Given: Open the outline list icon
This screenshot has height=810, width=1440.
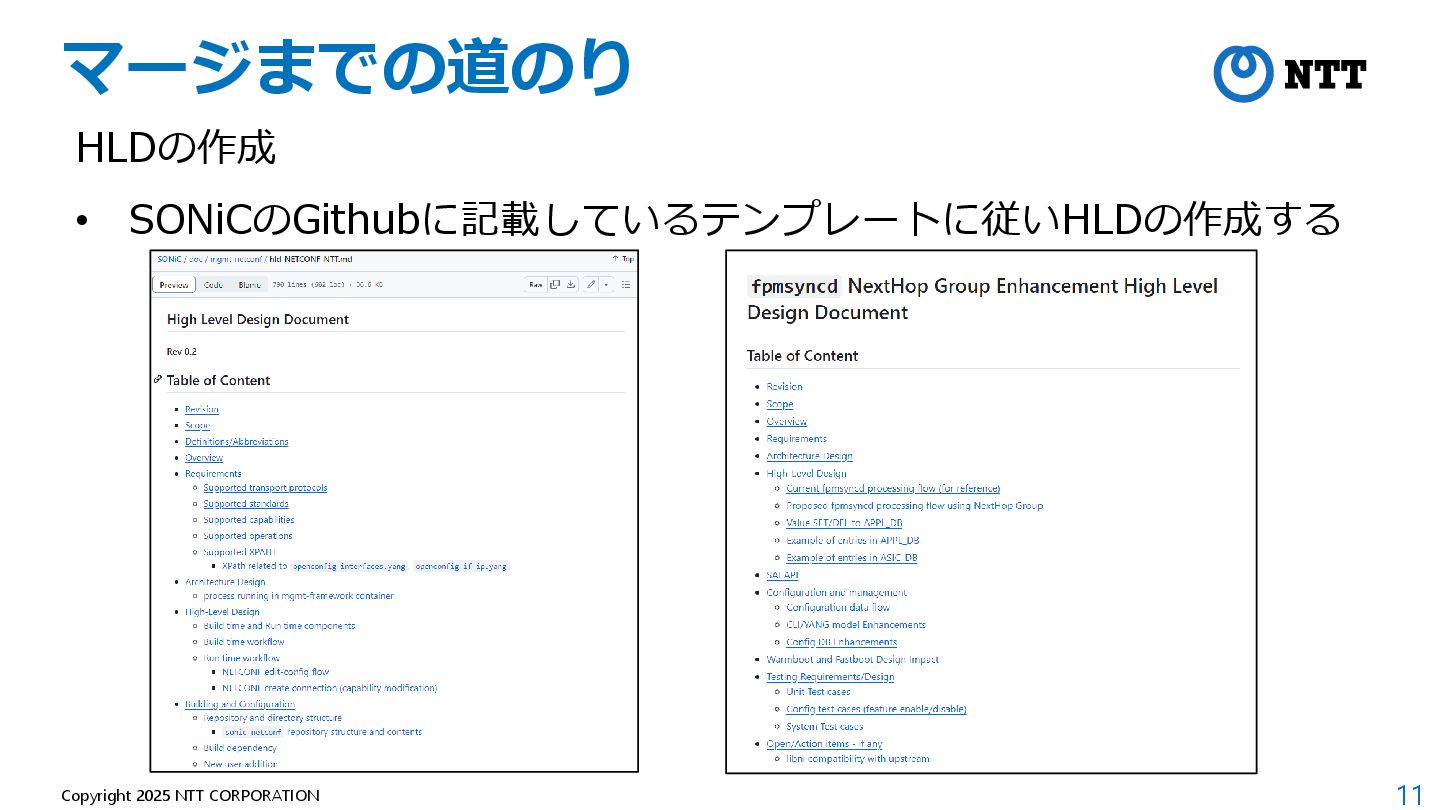Looking at the screenshot, I should (626, 285).
